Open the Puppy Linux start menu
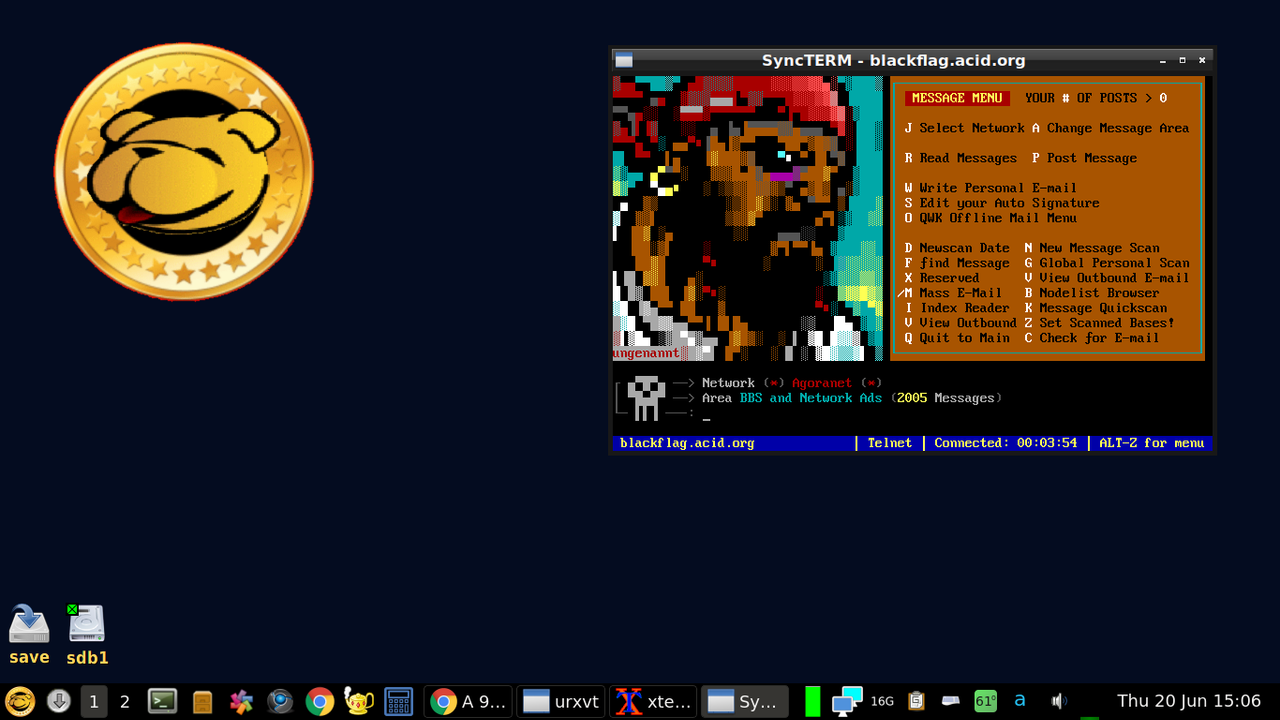This screenshot has width=1280, height=720. pyautogui.click(x=19, y=701)
